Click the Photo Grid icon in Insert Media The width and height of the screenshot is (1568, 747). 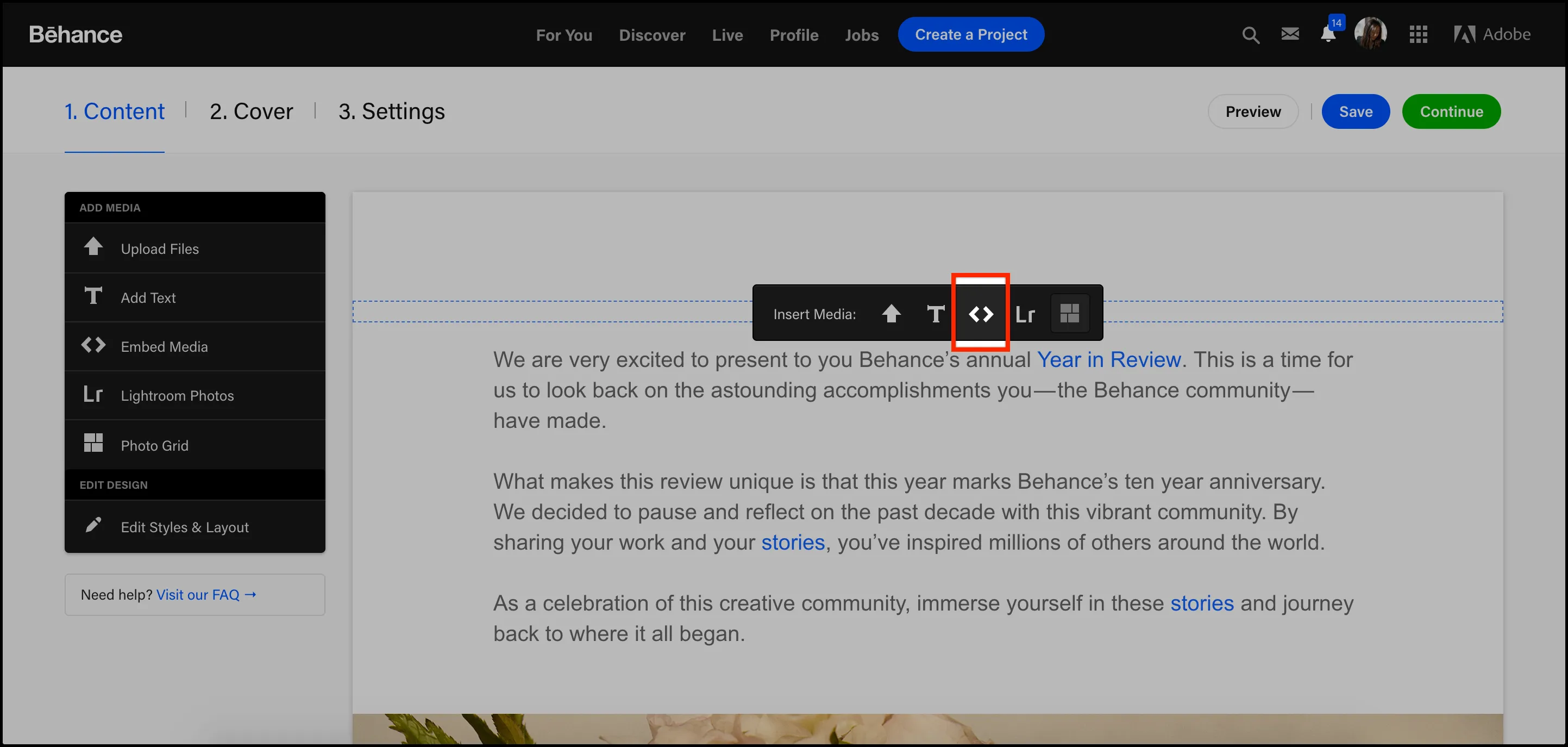point(1070,313)
